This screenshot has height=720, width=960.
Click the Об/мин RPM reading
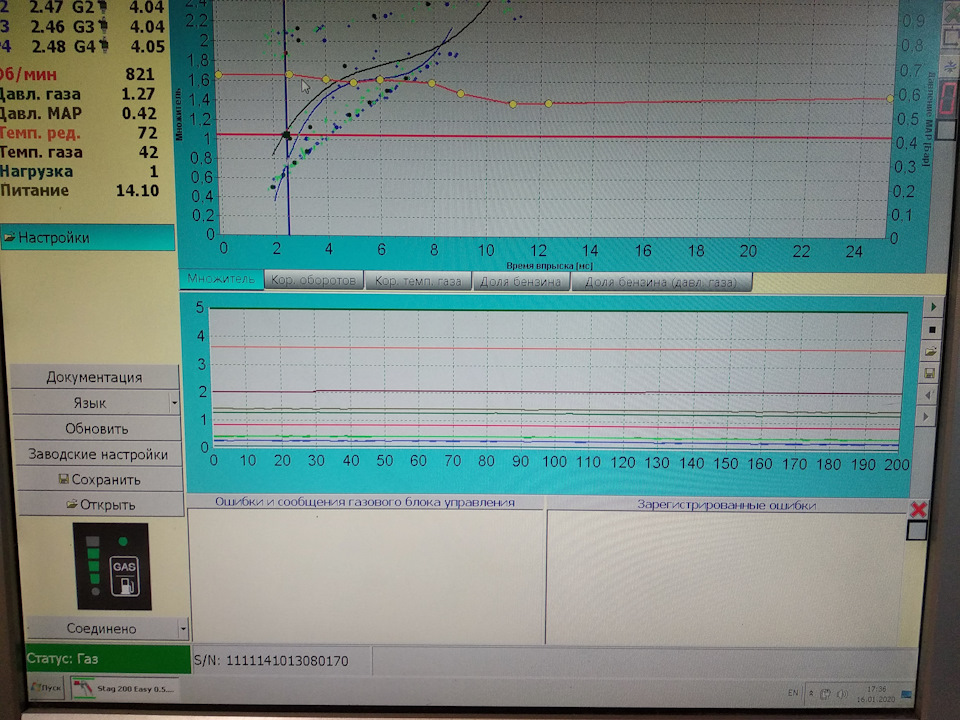tap(140, 74)
